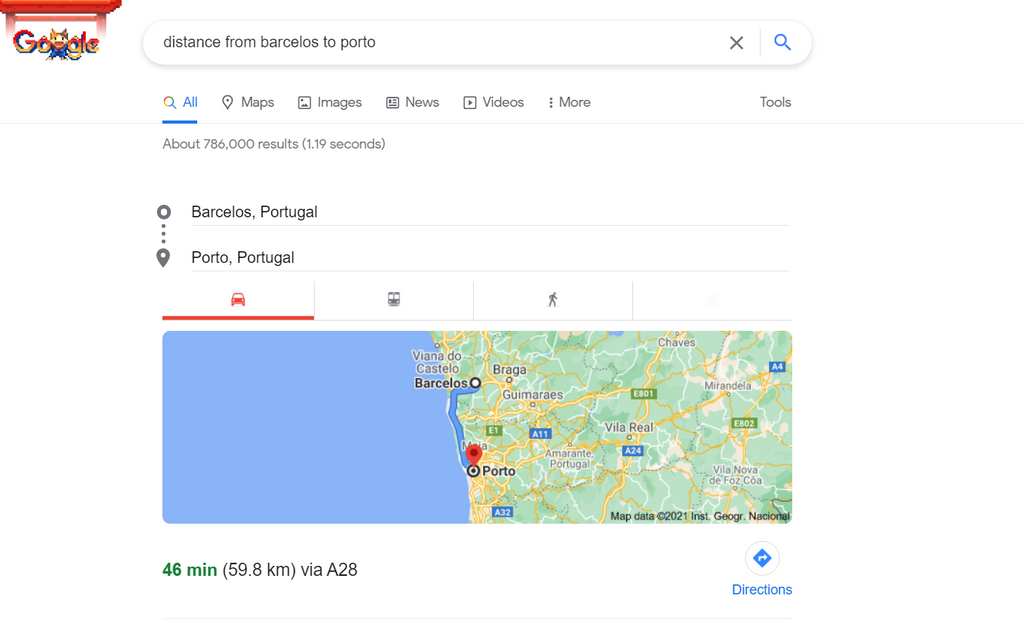Select the faded cycling travel mode

point(713,300)
